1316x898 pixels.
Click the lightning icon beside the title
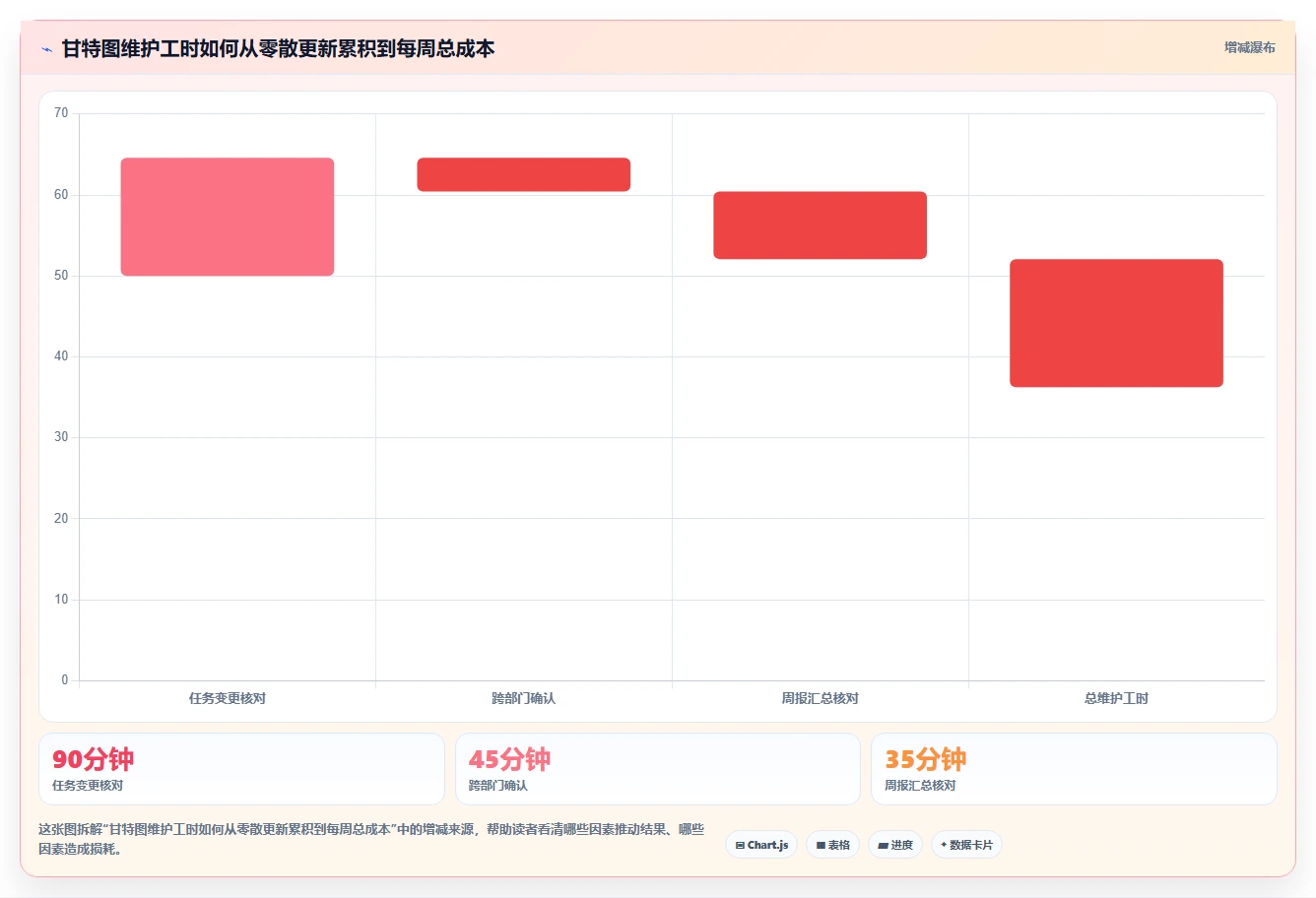click(46, 49)
